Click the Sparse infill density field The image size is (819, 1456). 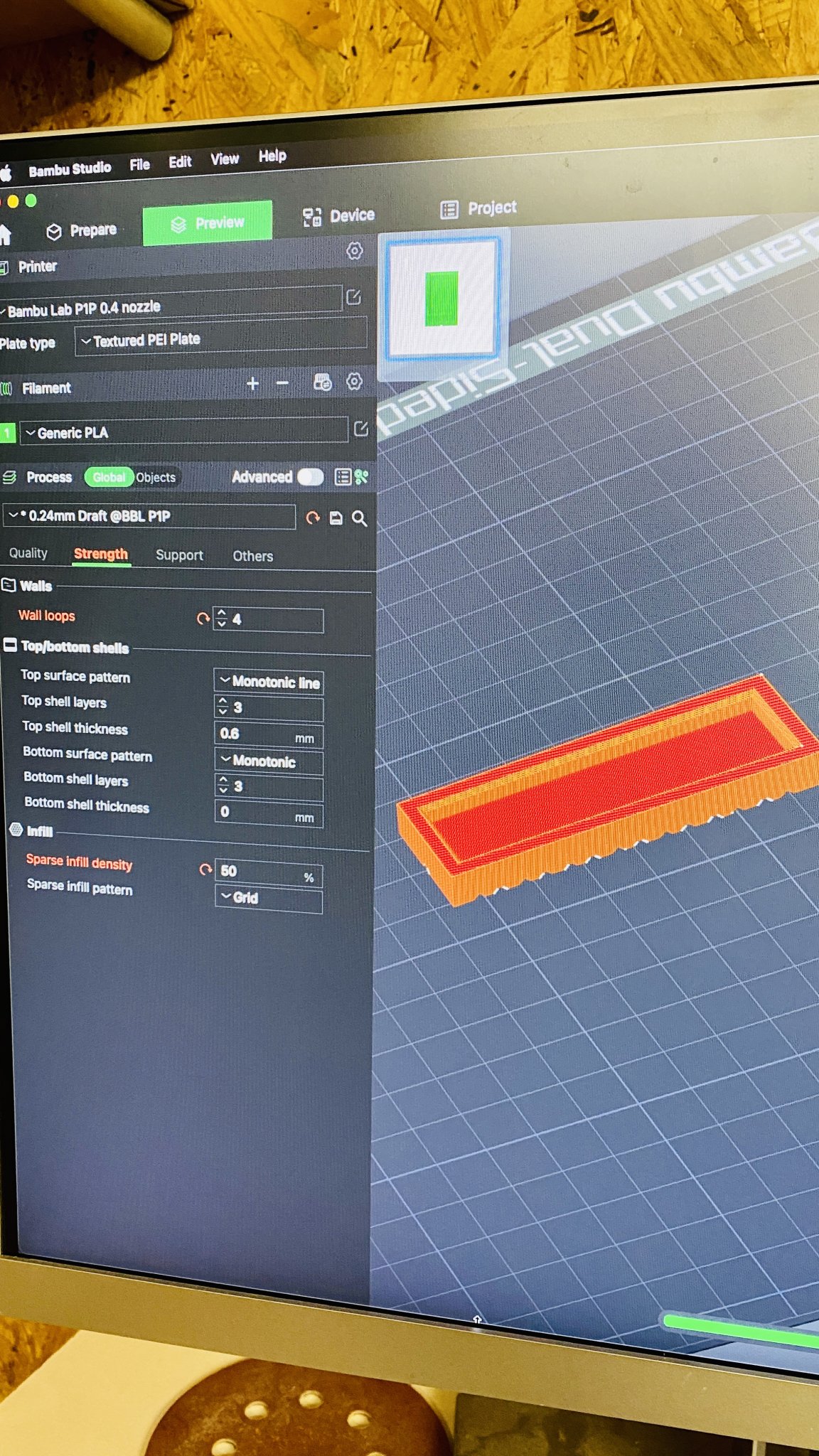point(269,874)
